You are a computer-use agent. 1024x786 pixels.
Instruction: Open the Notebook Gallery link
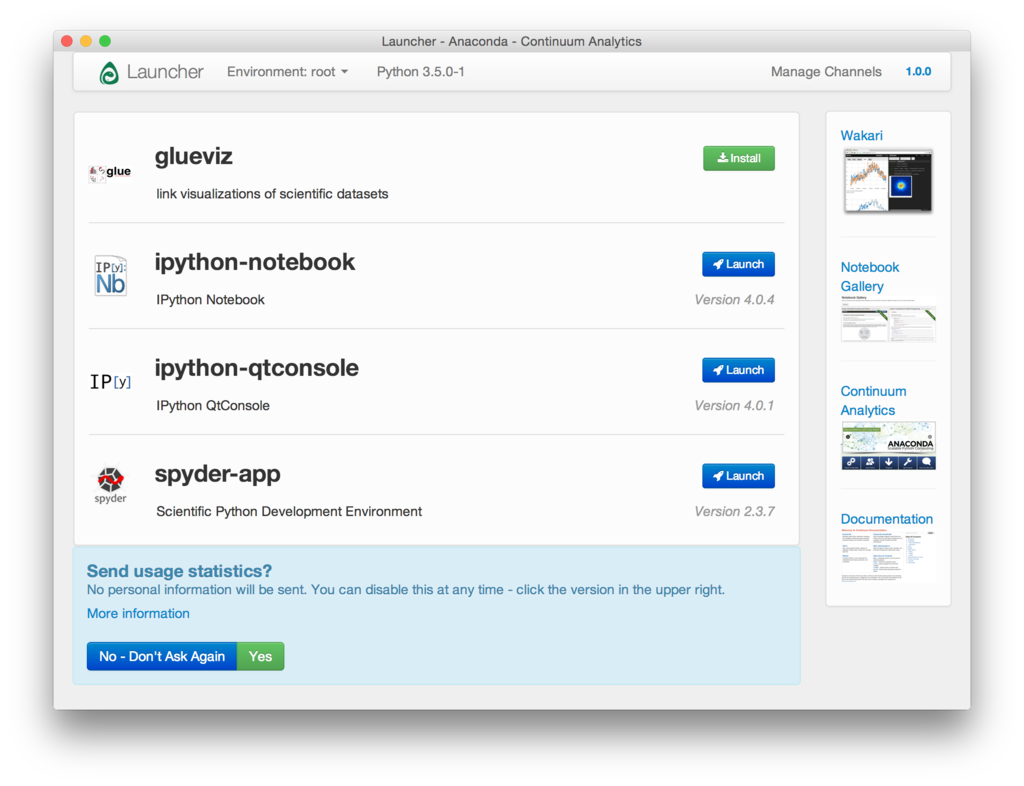click(x=869, y=277)
